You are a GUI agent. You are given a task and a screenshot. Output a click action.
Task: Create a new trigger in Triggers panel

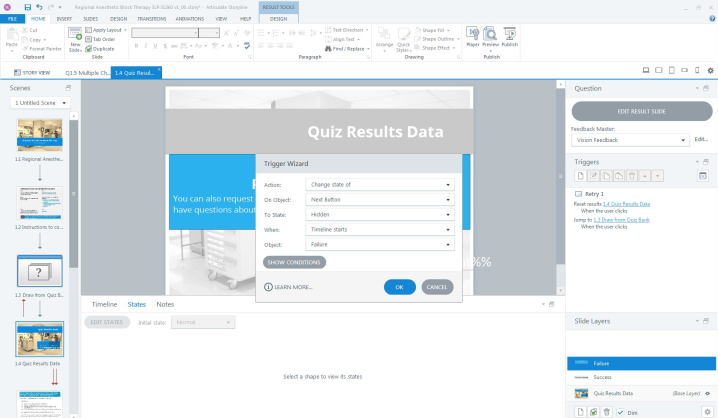581,176
